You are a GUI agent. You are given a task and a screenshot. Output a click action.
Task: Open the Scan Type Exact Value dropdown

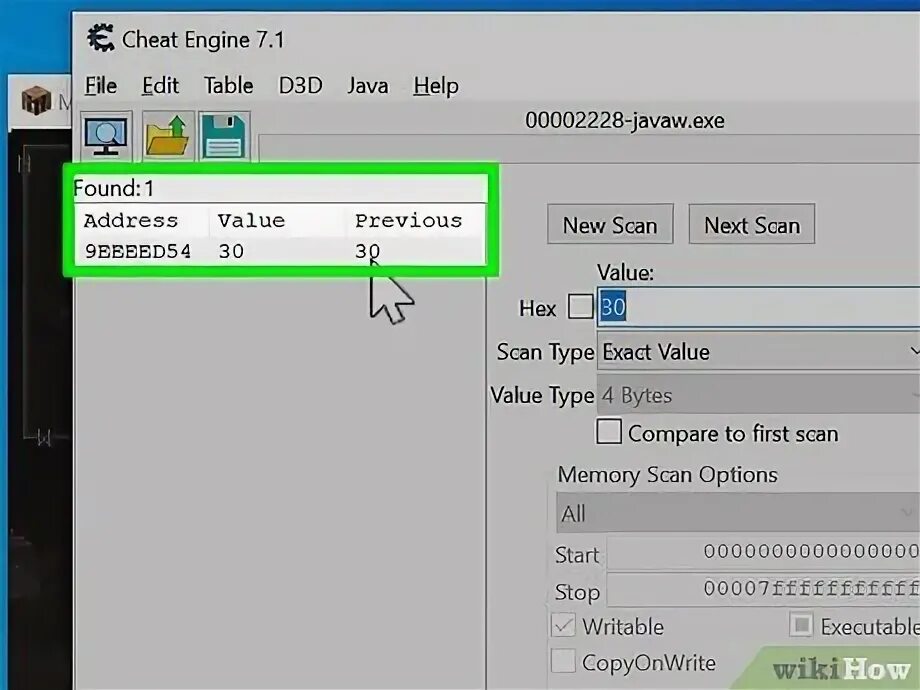pos(758,351)
